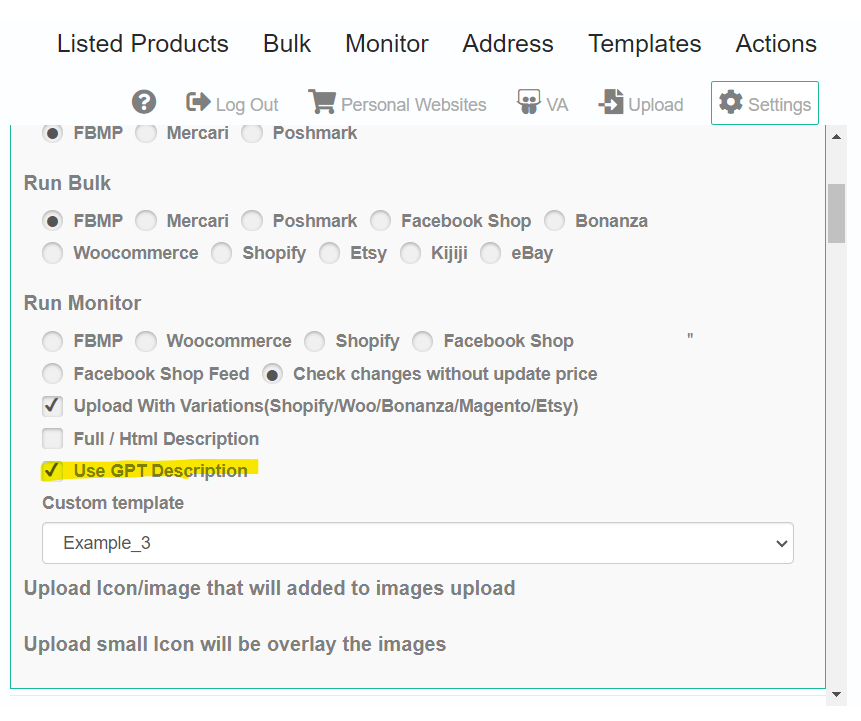Switch to the Listed Products tab
This screenshot has height=721, width=861.
click(x=143, y=43)
